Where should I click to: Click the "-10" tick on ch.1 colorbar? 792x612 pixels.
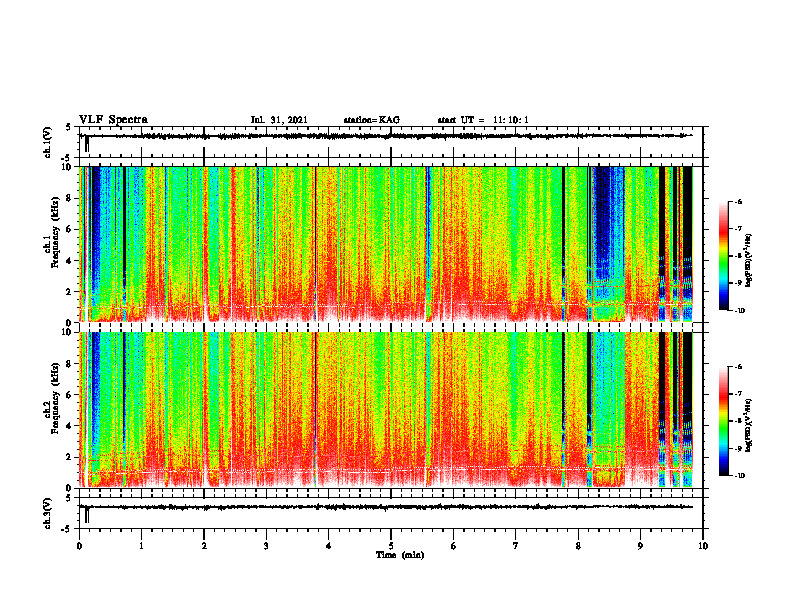(740, 311)
